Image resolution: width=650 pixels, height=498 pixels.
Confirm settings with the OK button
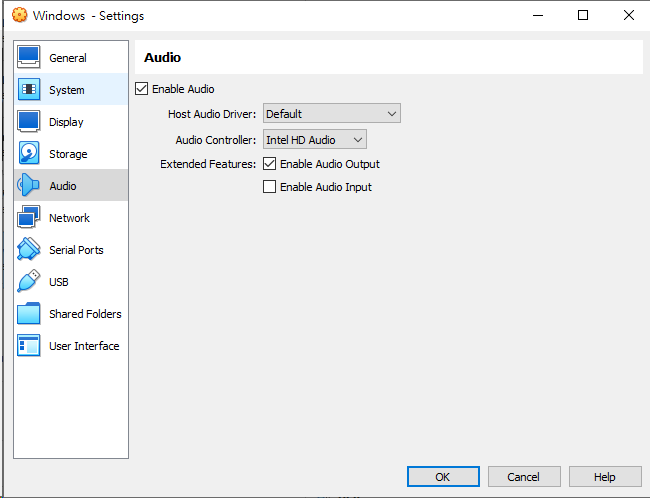(443, 477)
